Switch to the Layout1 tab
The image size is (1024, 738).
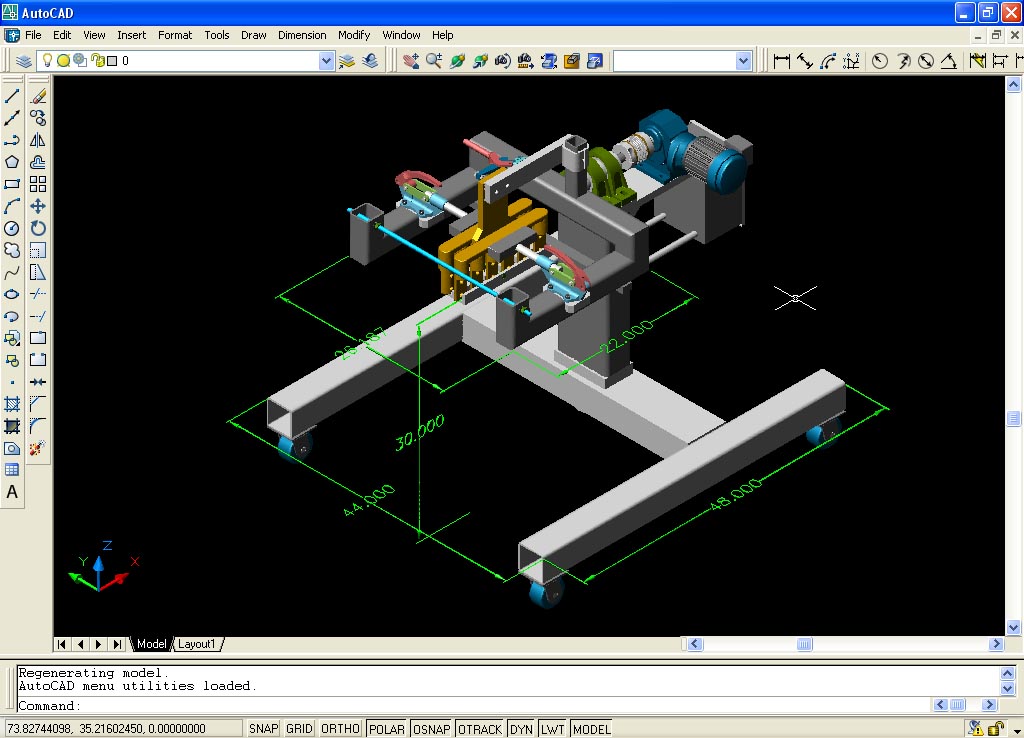pyautogui.click(x=197, y=644)
